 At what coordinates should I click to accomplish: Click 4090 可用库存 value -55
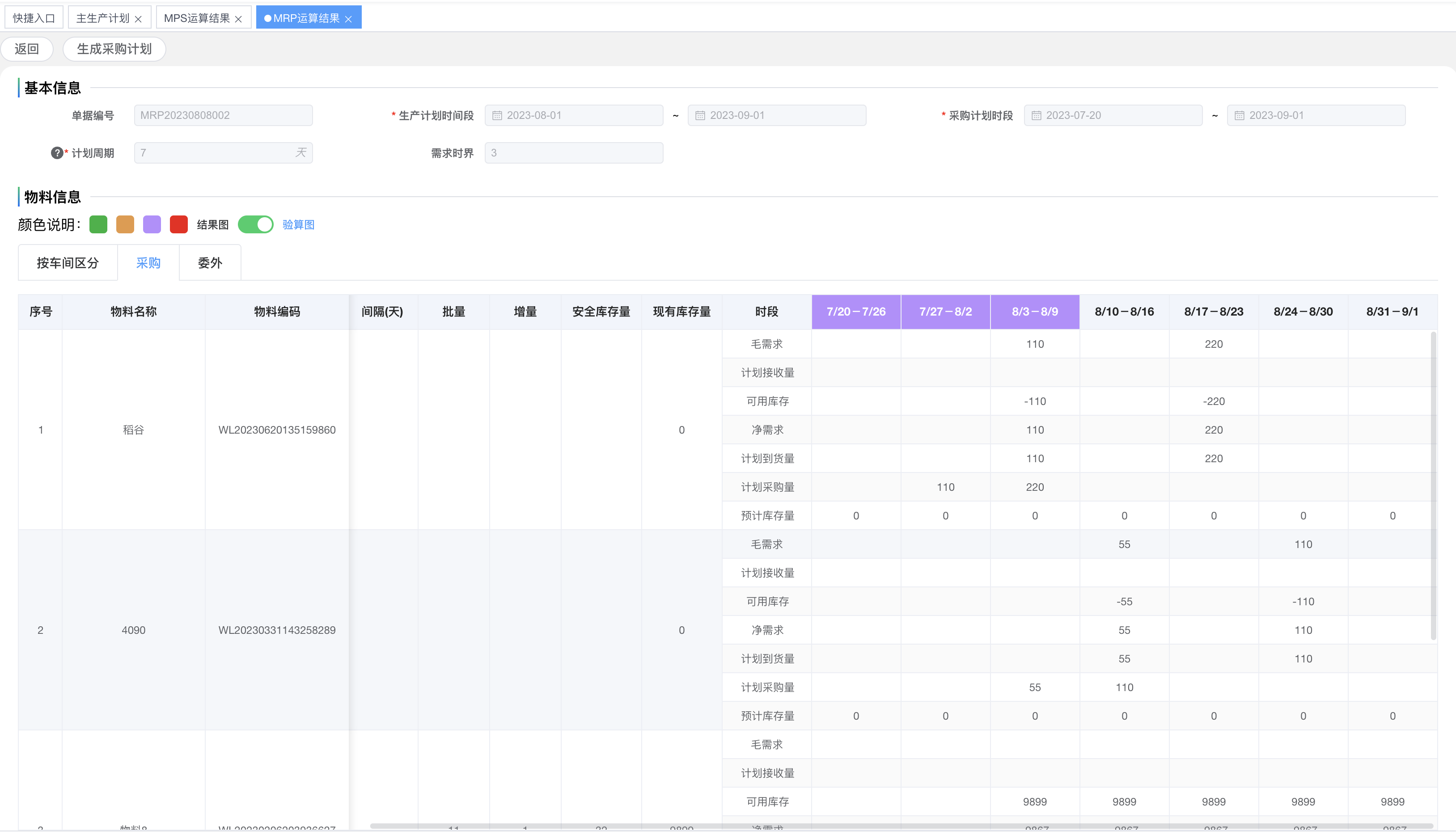[x=1124, y=601]
